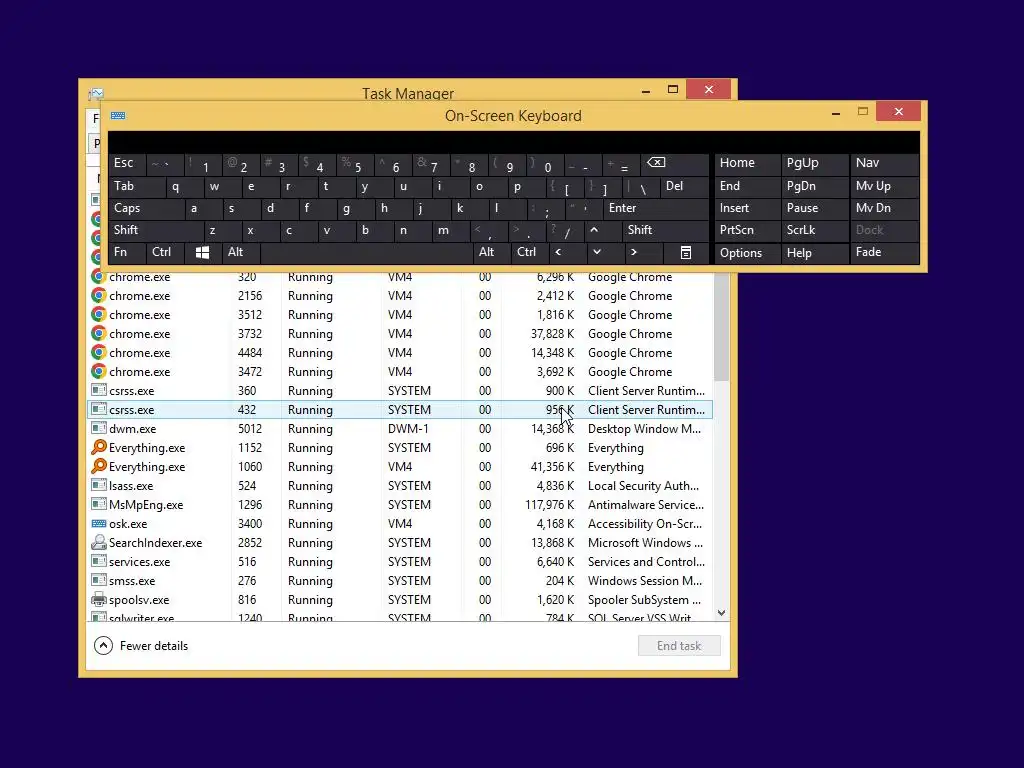Click the On-Screen Keyboard title bar icon
The width and height of the screenshot is (1024, 768).
click(x=118, y=116)
